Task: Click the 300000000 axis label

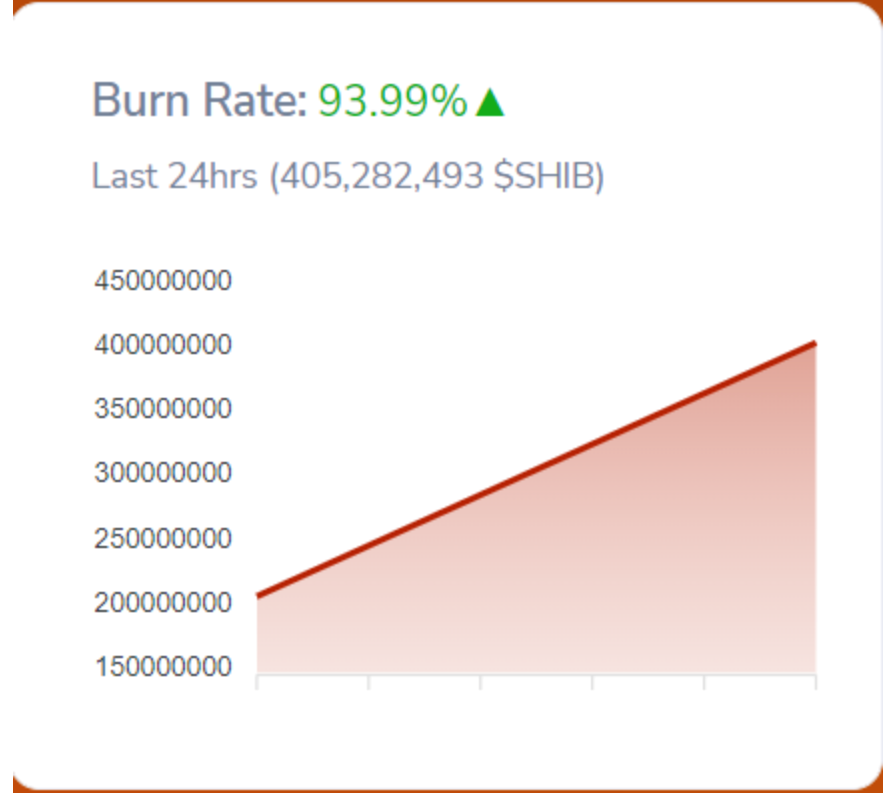Action: point(163,473)
